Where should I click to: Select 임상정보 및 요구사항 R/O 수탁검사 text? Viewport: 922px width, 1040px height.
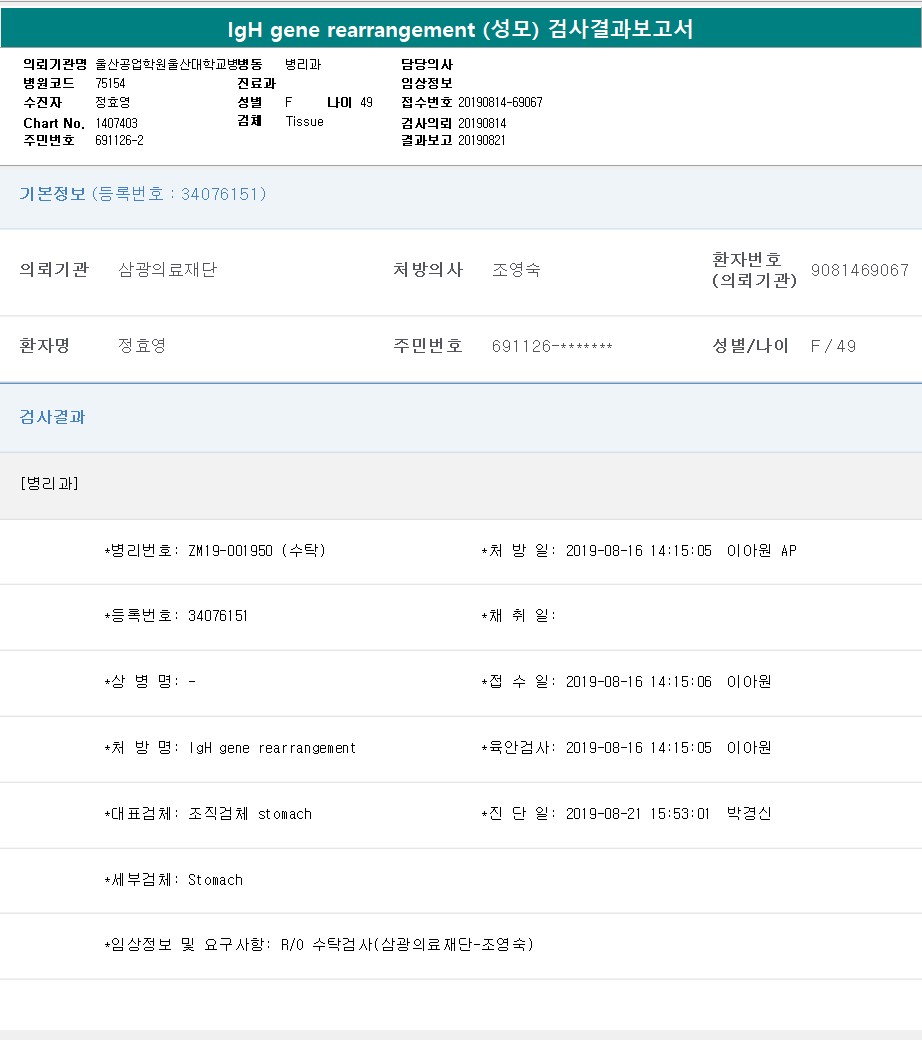[319, 944]
